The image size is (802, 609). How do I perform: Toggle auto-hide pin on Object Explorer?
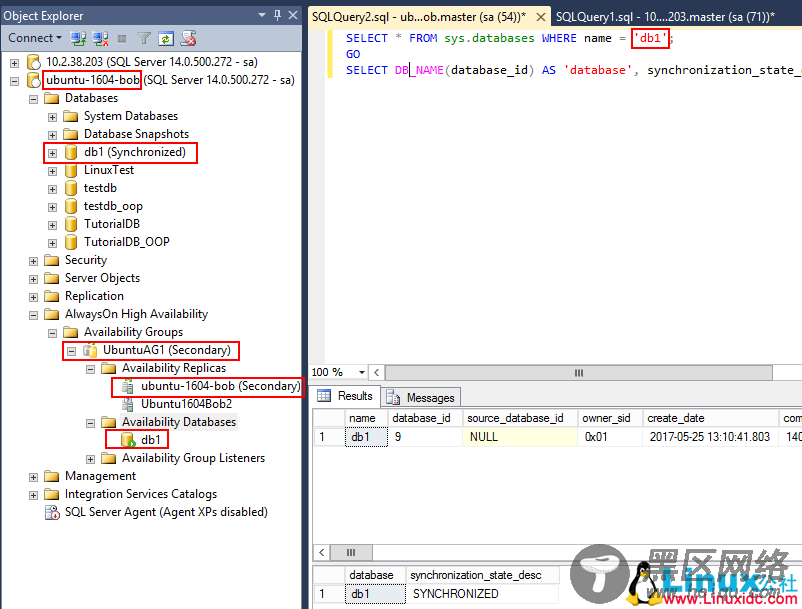pos(277,15)
